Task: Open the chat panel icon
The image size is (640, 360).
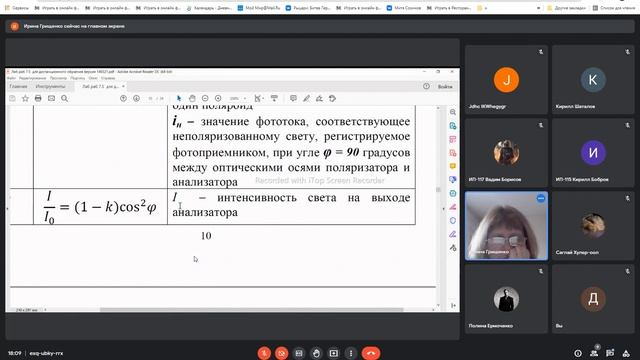Action: [610, 353]
